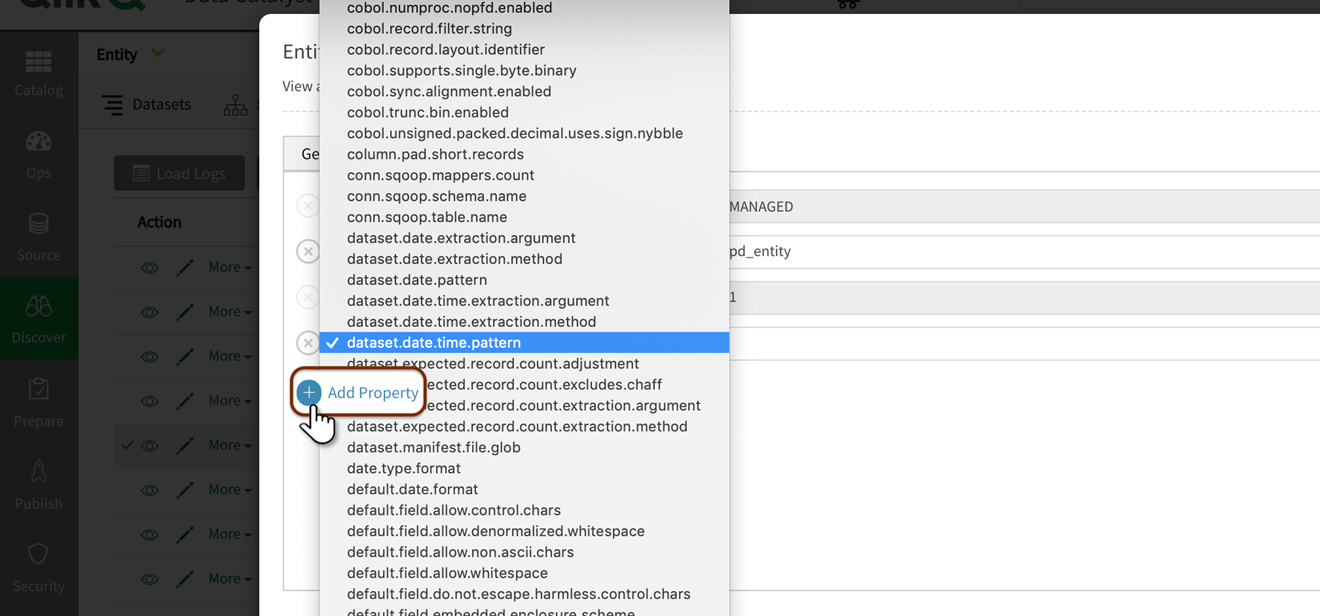
Task: Select the Discover binoculars icon
Action: pyautogui.click(x=38, y=319)
